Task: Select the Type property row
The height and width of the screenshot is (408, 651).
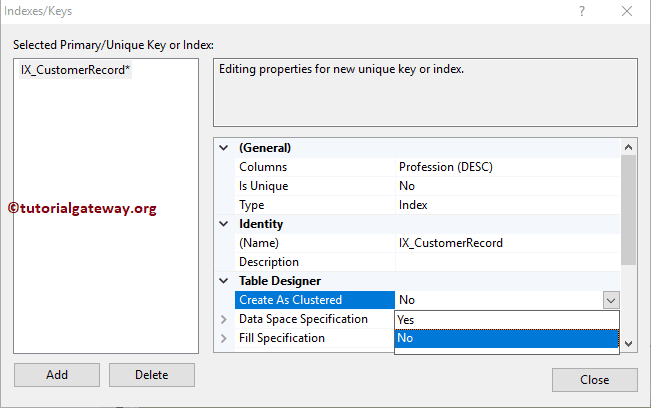Action: (x=428, y=205)
